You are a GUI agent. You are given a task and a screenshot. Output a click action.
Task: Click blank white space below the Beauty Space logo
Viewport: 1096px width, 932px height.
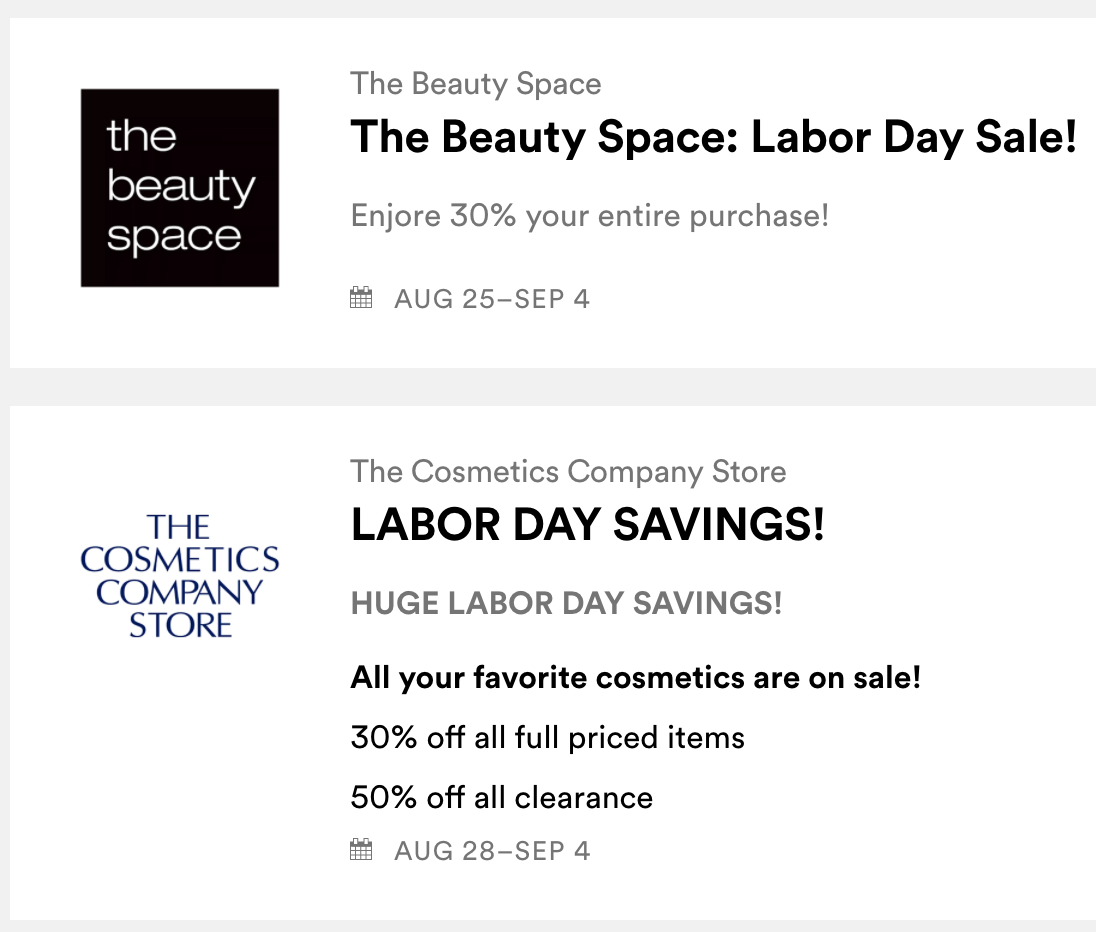180,328
